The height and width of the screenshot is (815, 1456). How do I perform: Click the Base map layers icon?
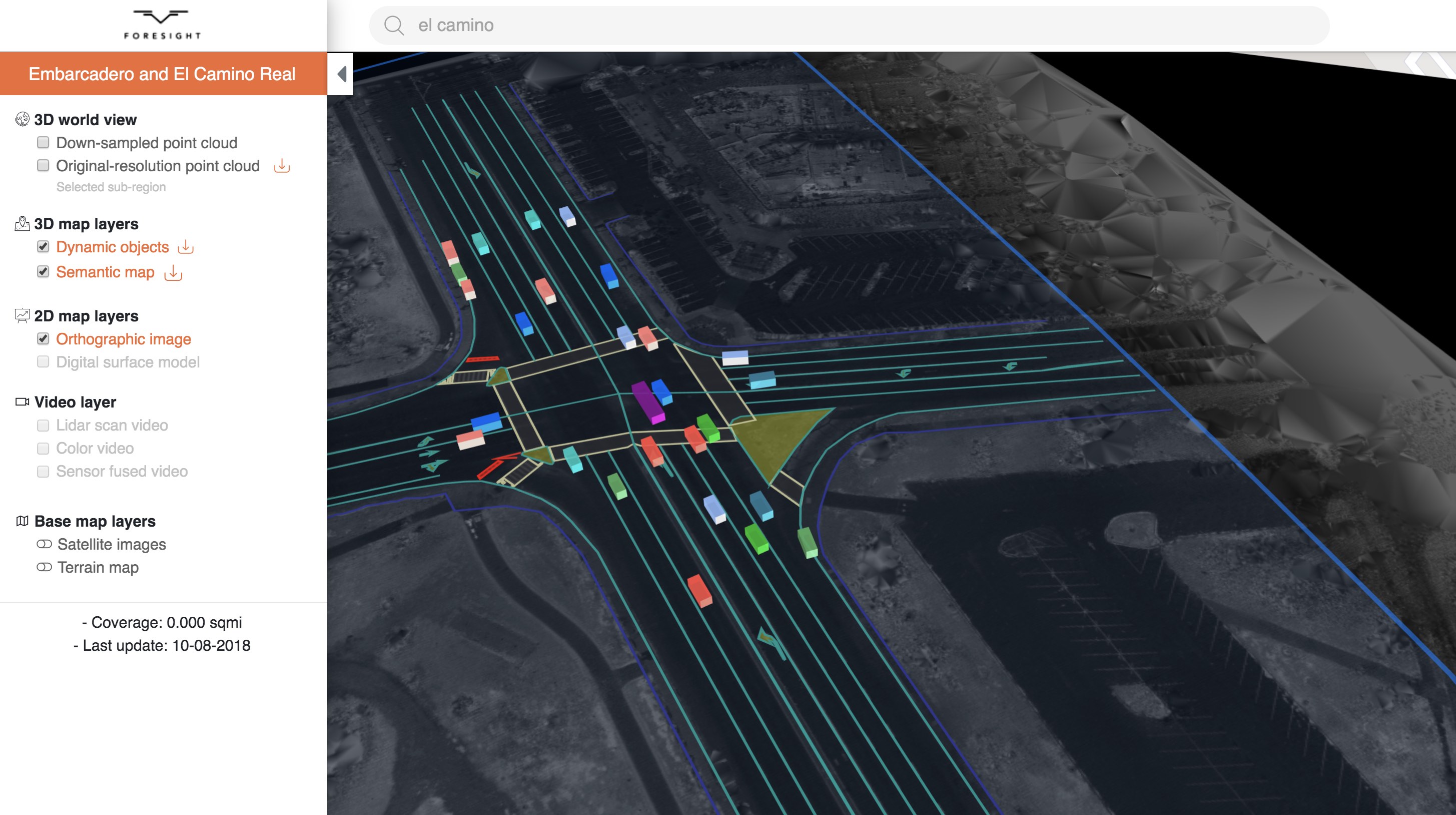click(x=22, y=522)
